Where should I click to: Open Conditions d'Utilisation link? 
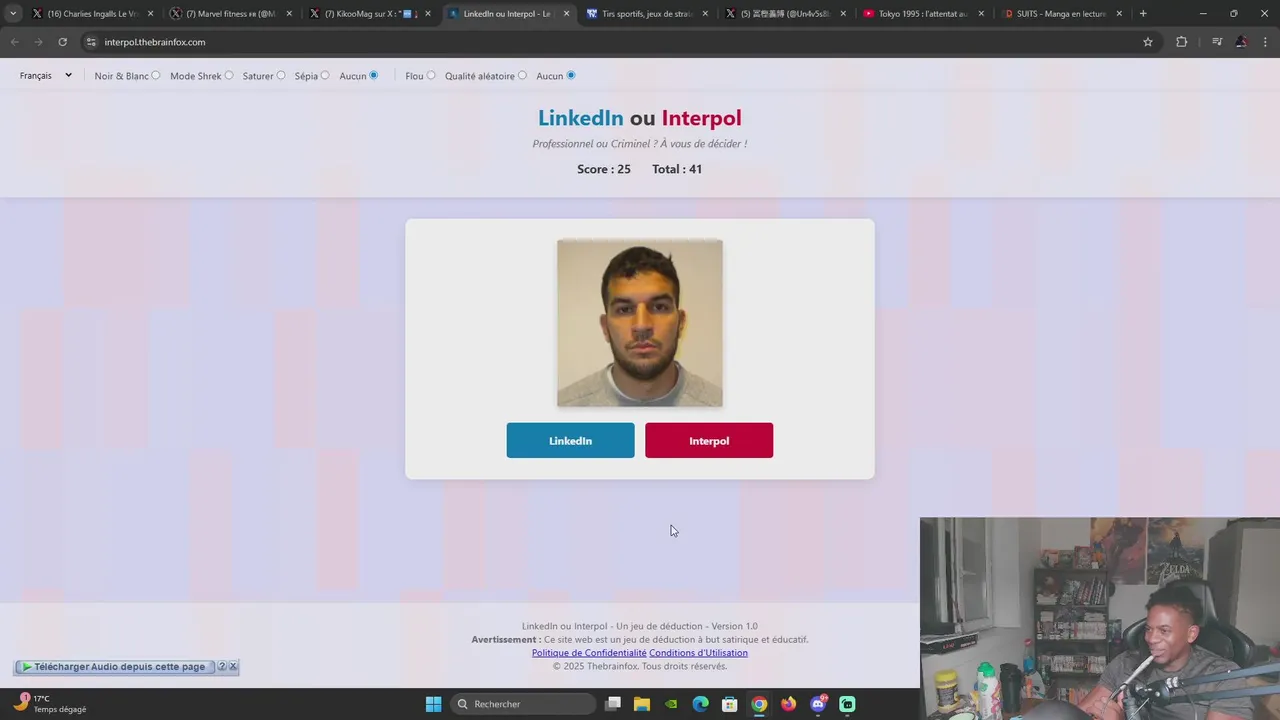click(x=698, y=653)
